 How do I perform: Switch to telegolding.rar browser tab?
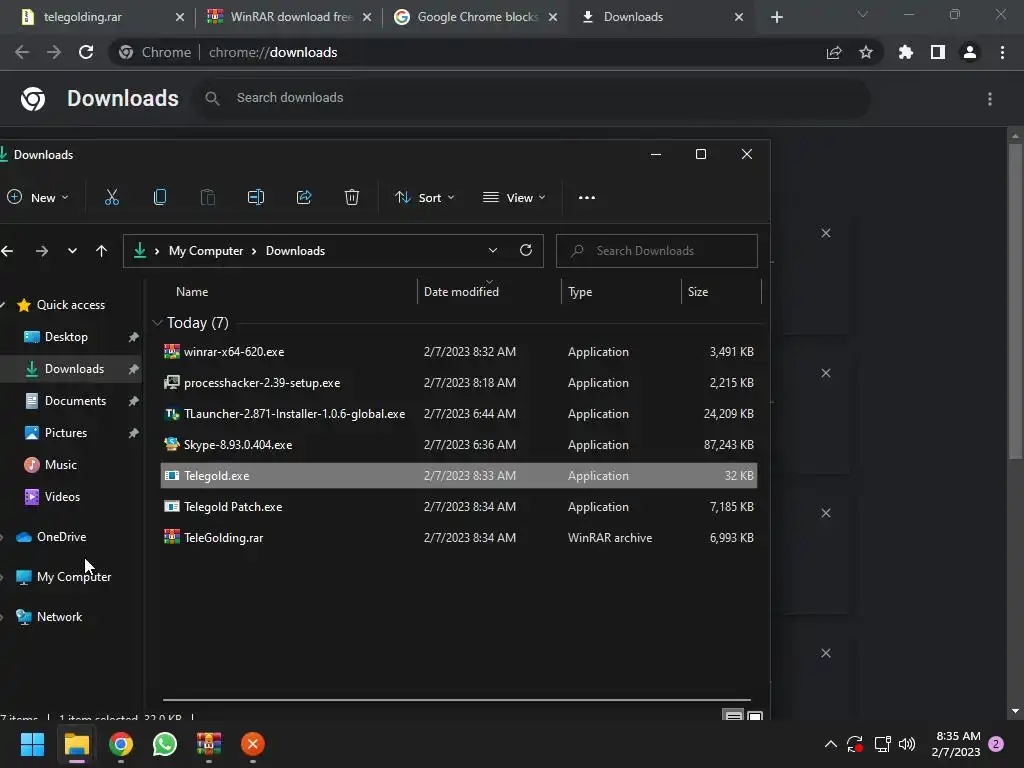82,17
